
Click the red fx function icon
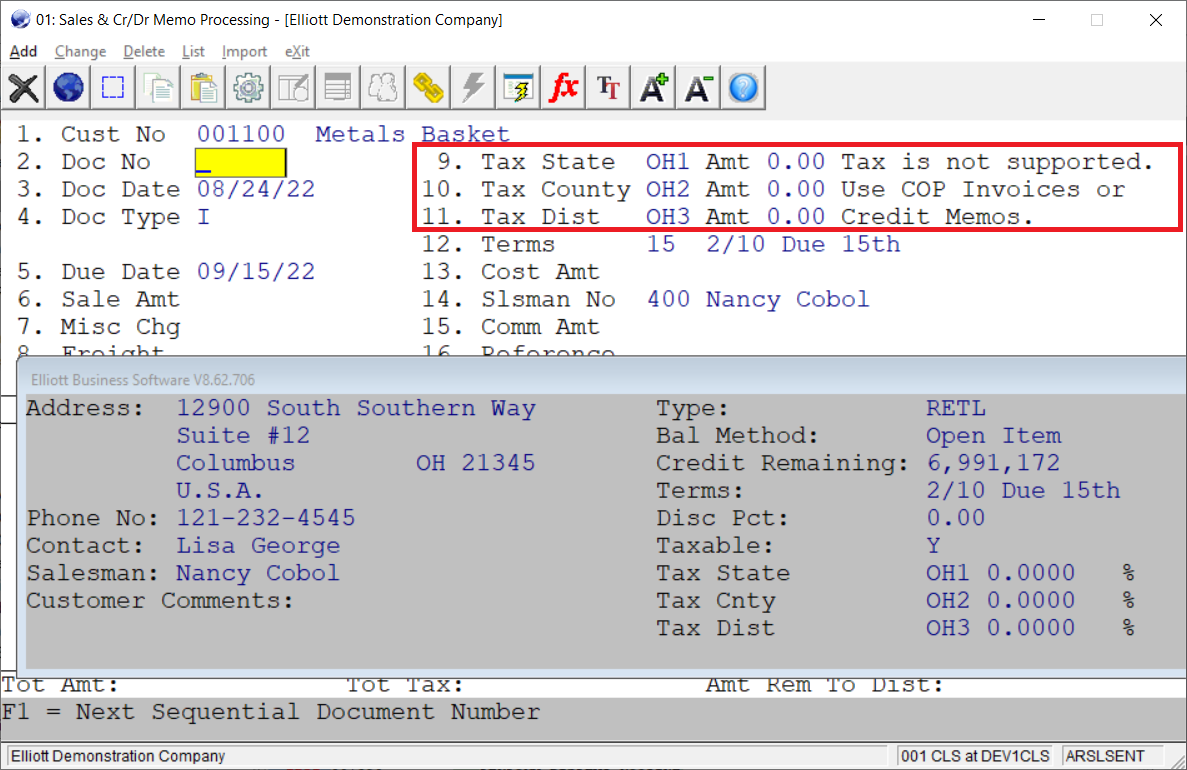(x=562, y=88)
